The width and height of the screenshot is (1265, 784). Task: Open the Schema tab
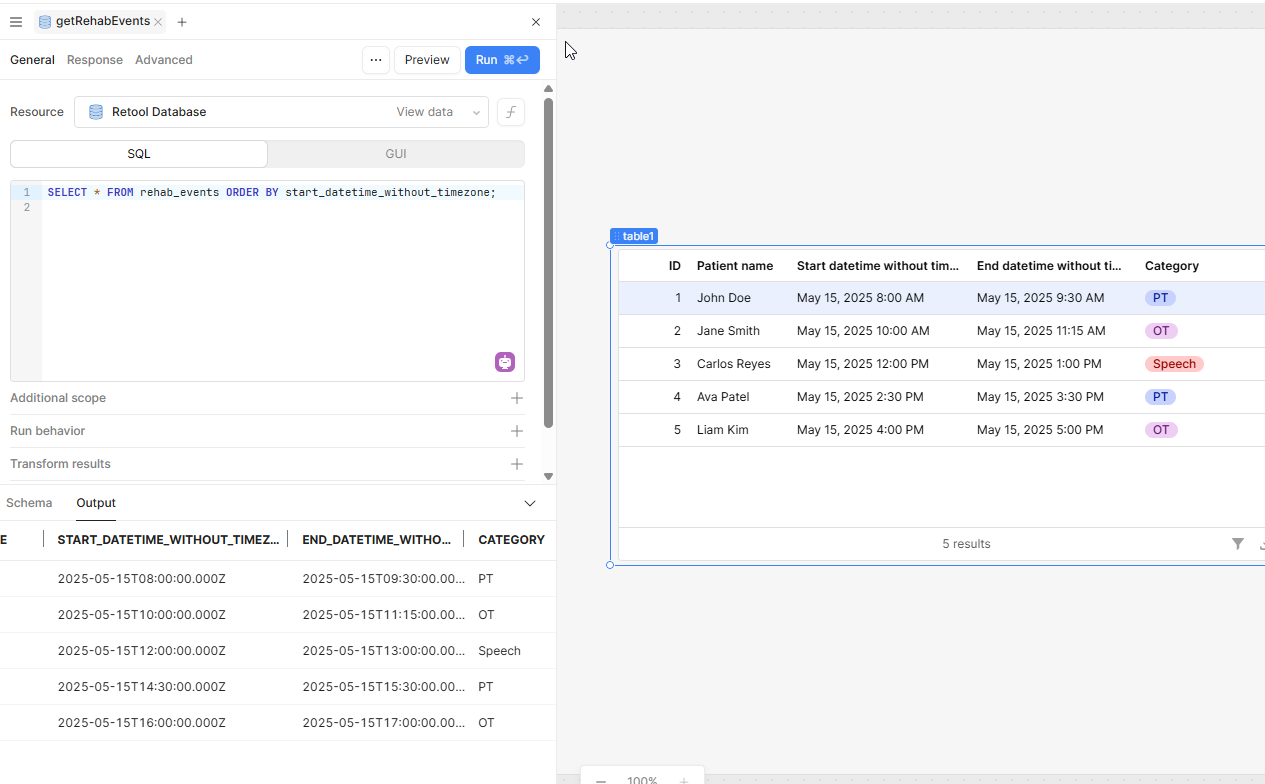coord(29,503)
